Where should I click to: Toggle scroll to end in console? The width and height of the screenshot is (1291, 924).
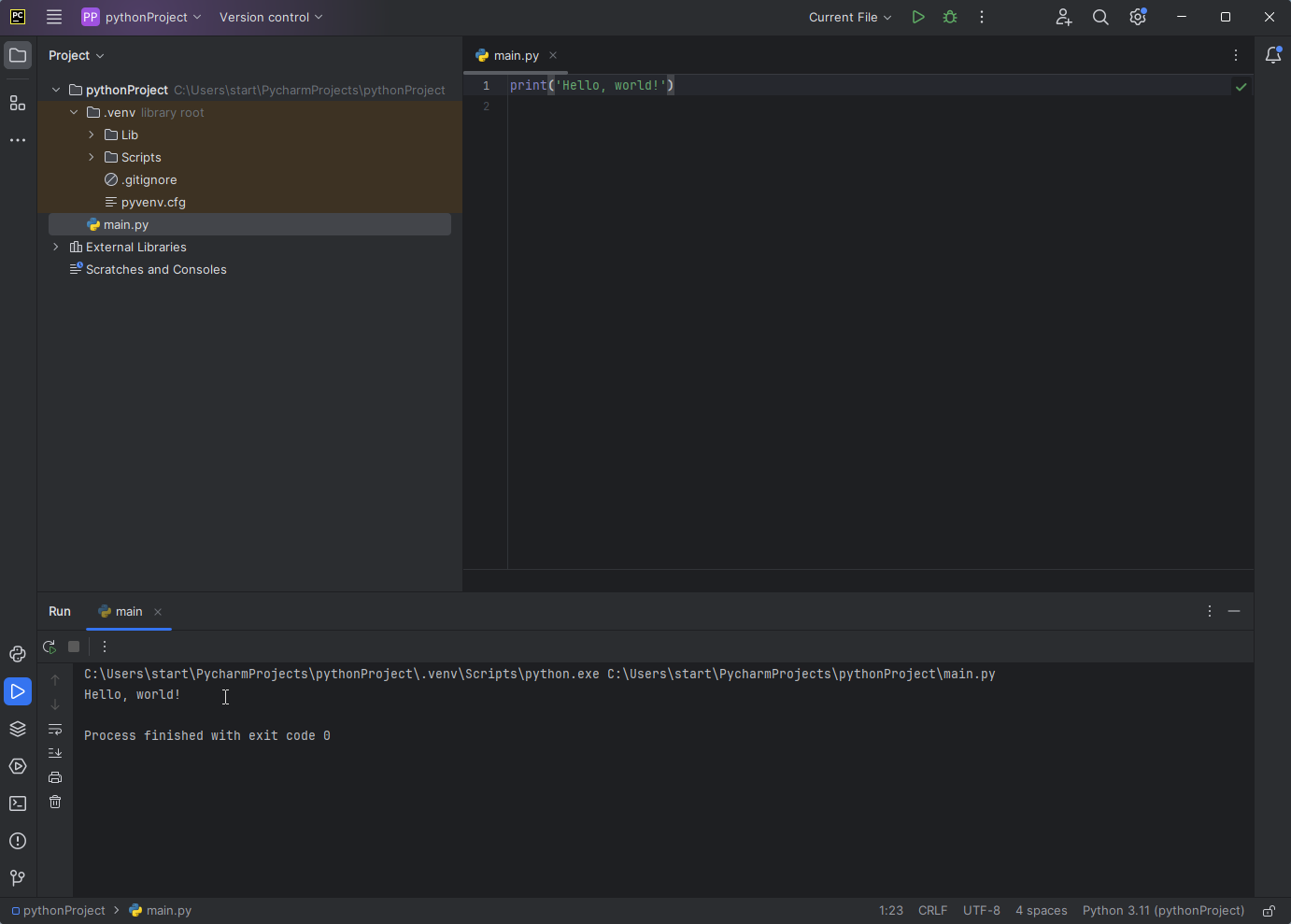pyautogui.click(x=55, y=753)
